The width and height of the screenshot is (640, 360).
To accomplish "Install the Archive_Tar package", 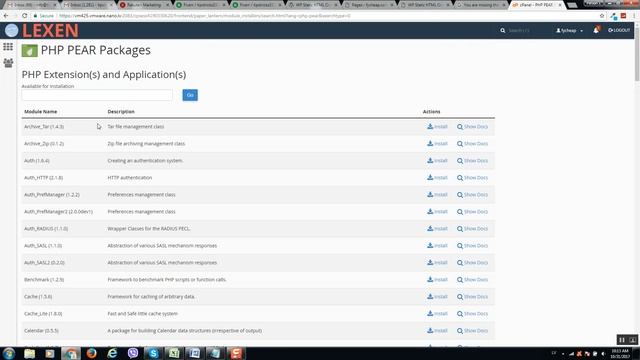I will coord(437,127).
